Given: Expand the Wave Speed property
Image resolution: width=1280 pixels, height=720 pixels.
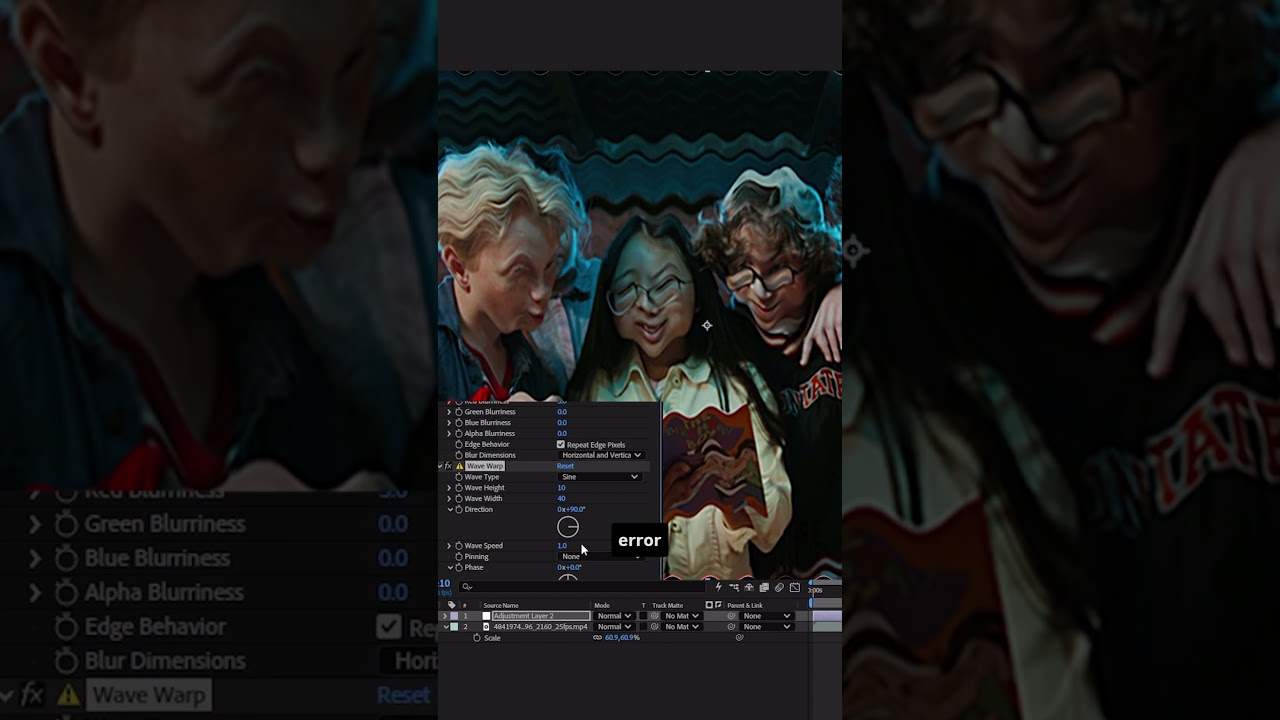Looking at the screenshot, I should tap(449, 546).
